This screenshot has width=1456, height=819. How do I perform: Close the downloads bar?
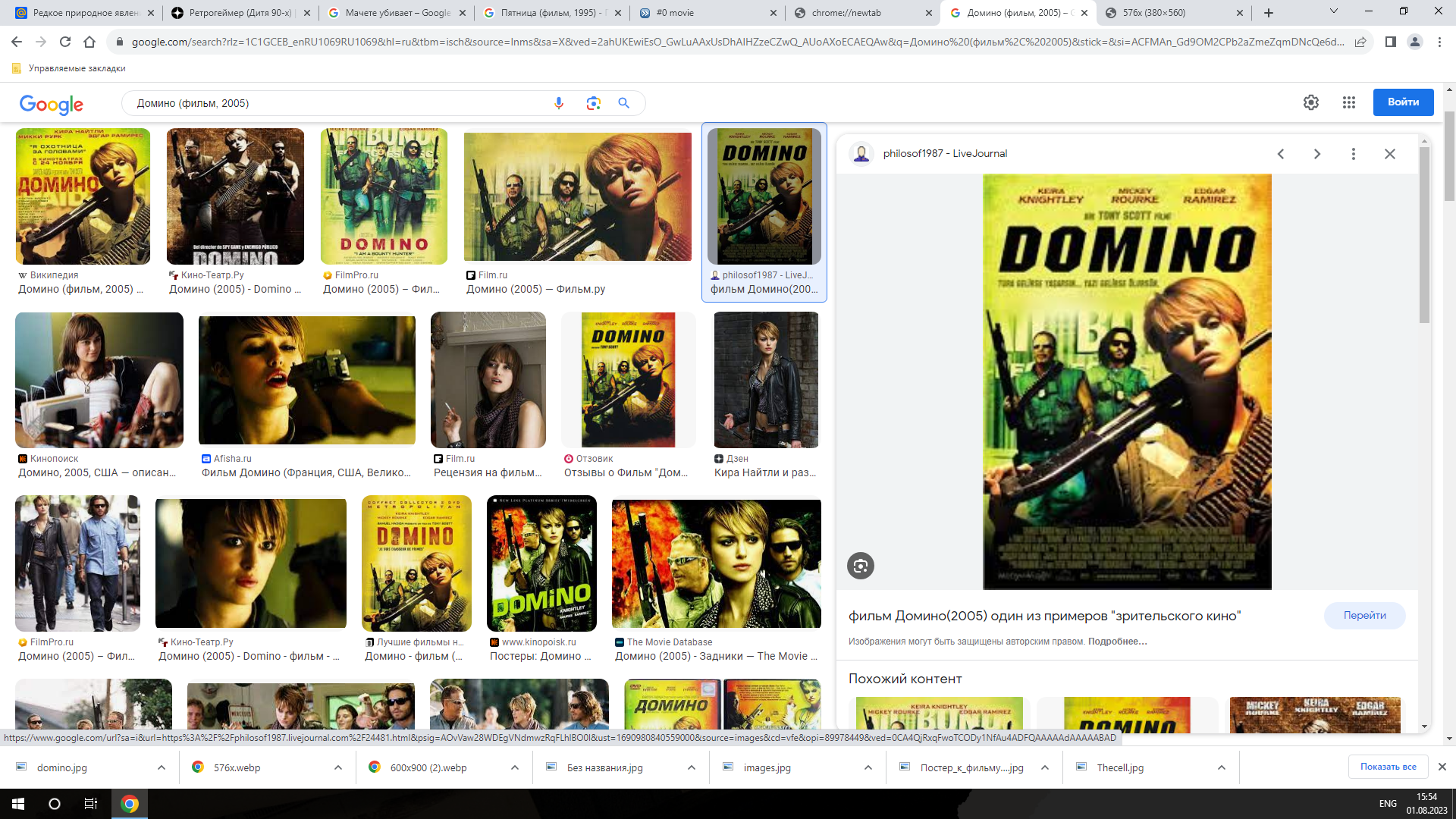click(x=1442, y=767)
